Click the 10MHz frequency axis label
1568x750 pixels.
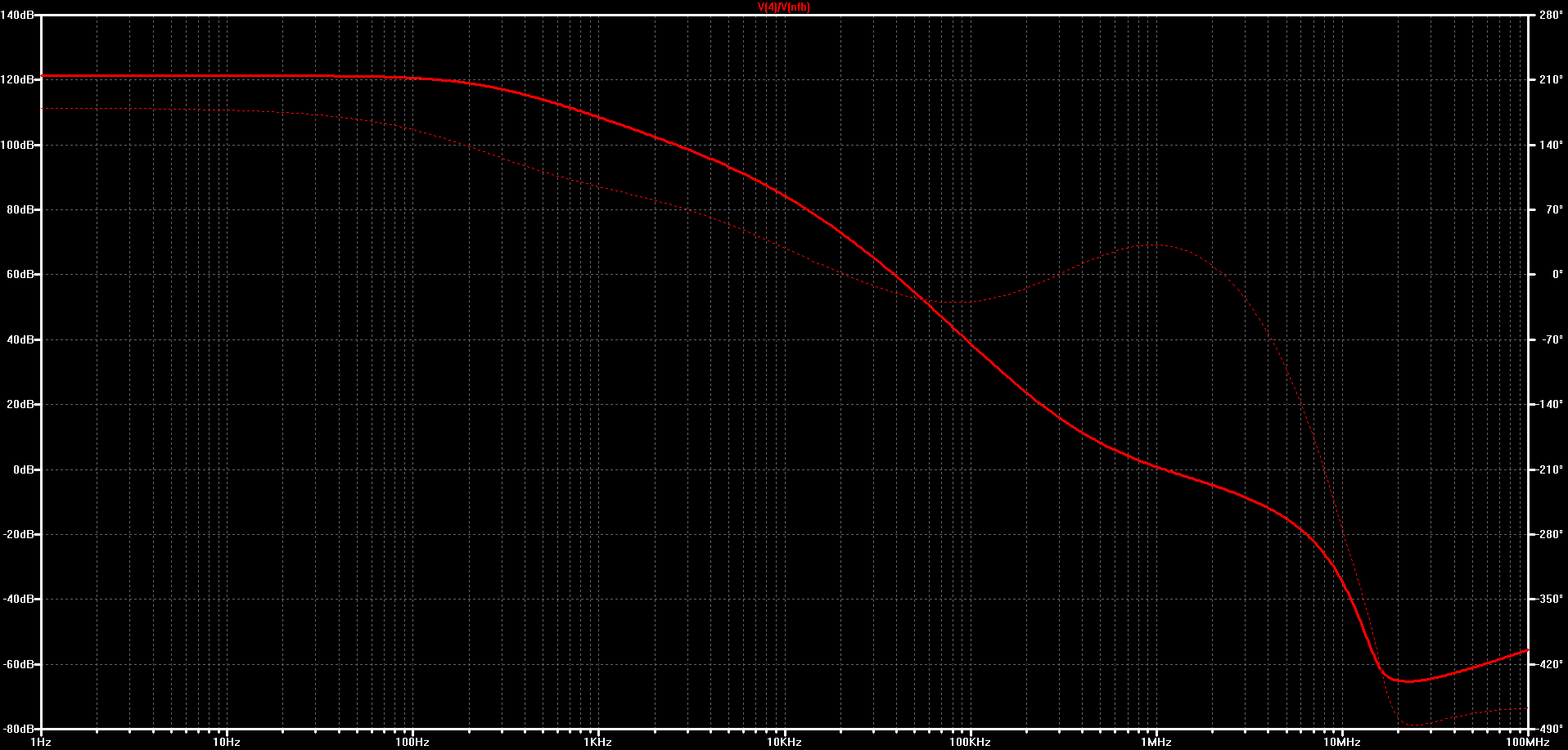1342,743
